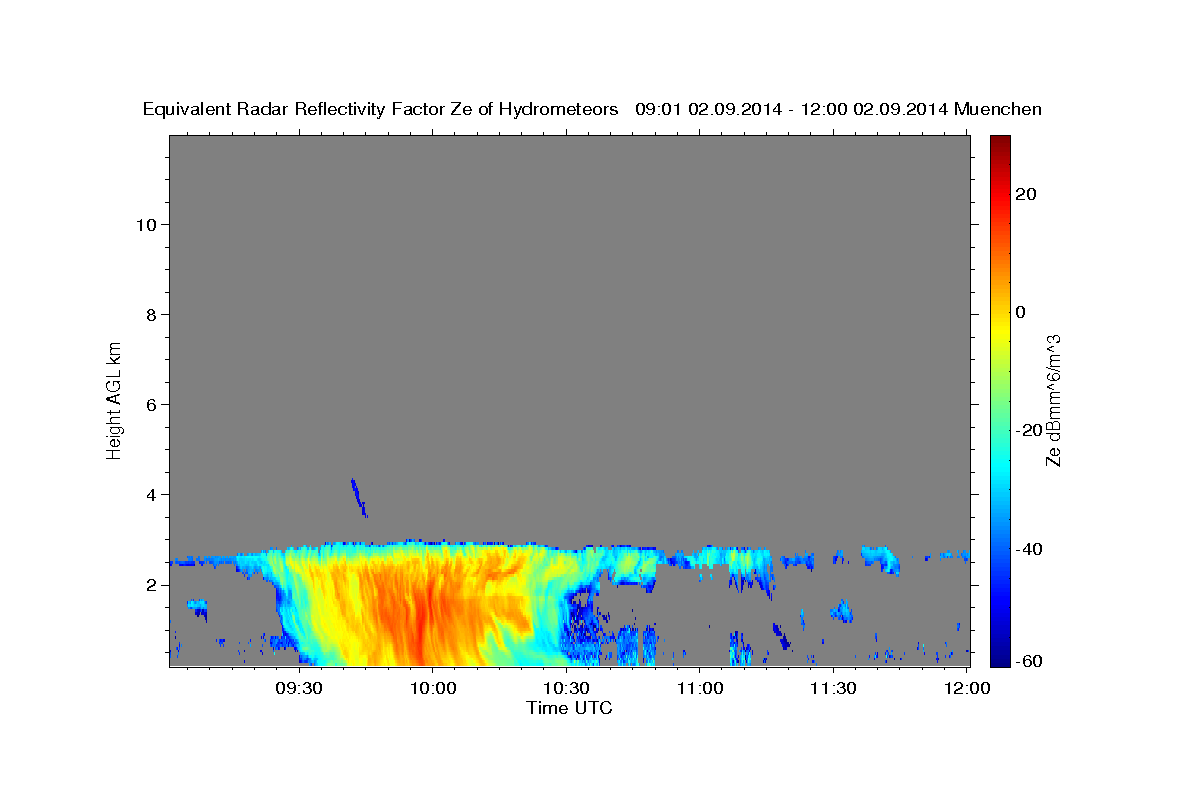
Task: Click the plot title text
Action: 593,109
